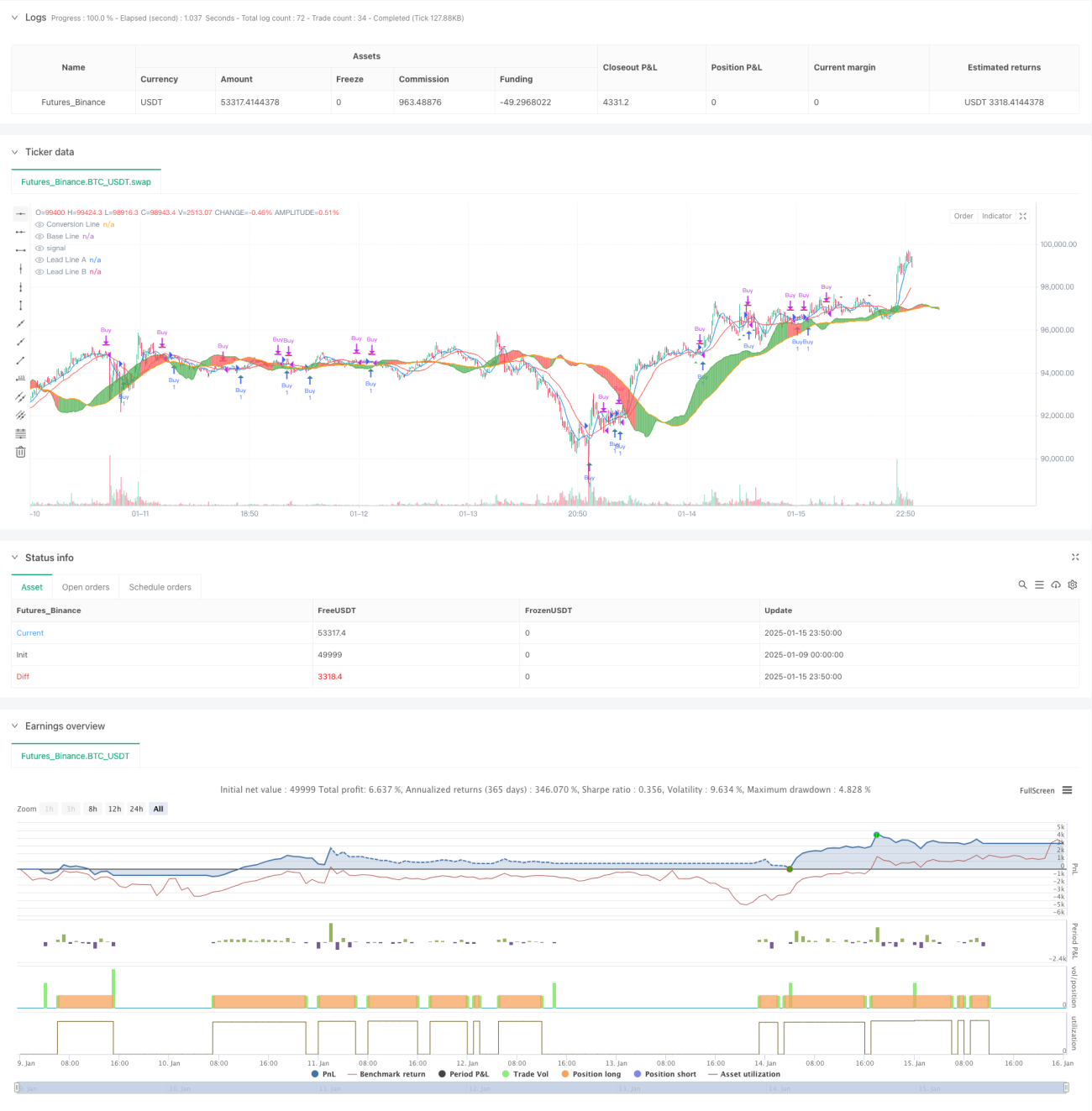Click the earnings chart range navigator bar
The height and width of the screenshot is (1111, 1092).
[542, 1087]
